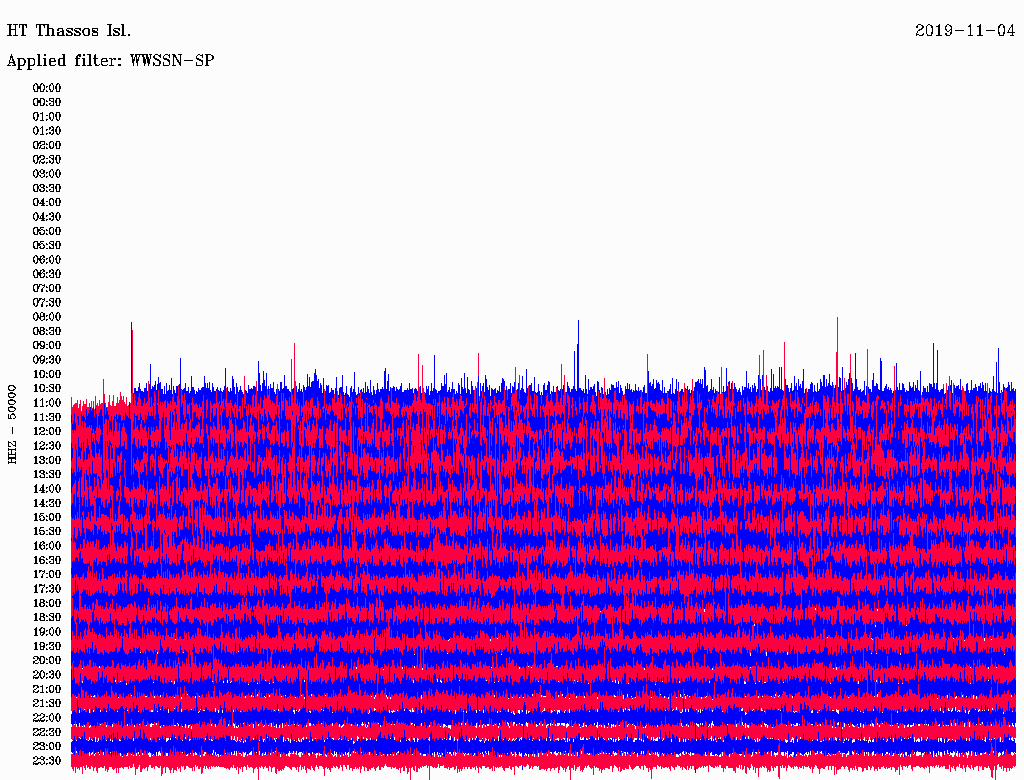Select the 00:00 time label
The image size is (1024, 780).
click(x=47, y=88)
